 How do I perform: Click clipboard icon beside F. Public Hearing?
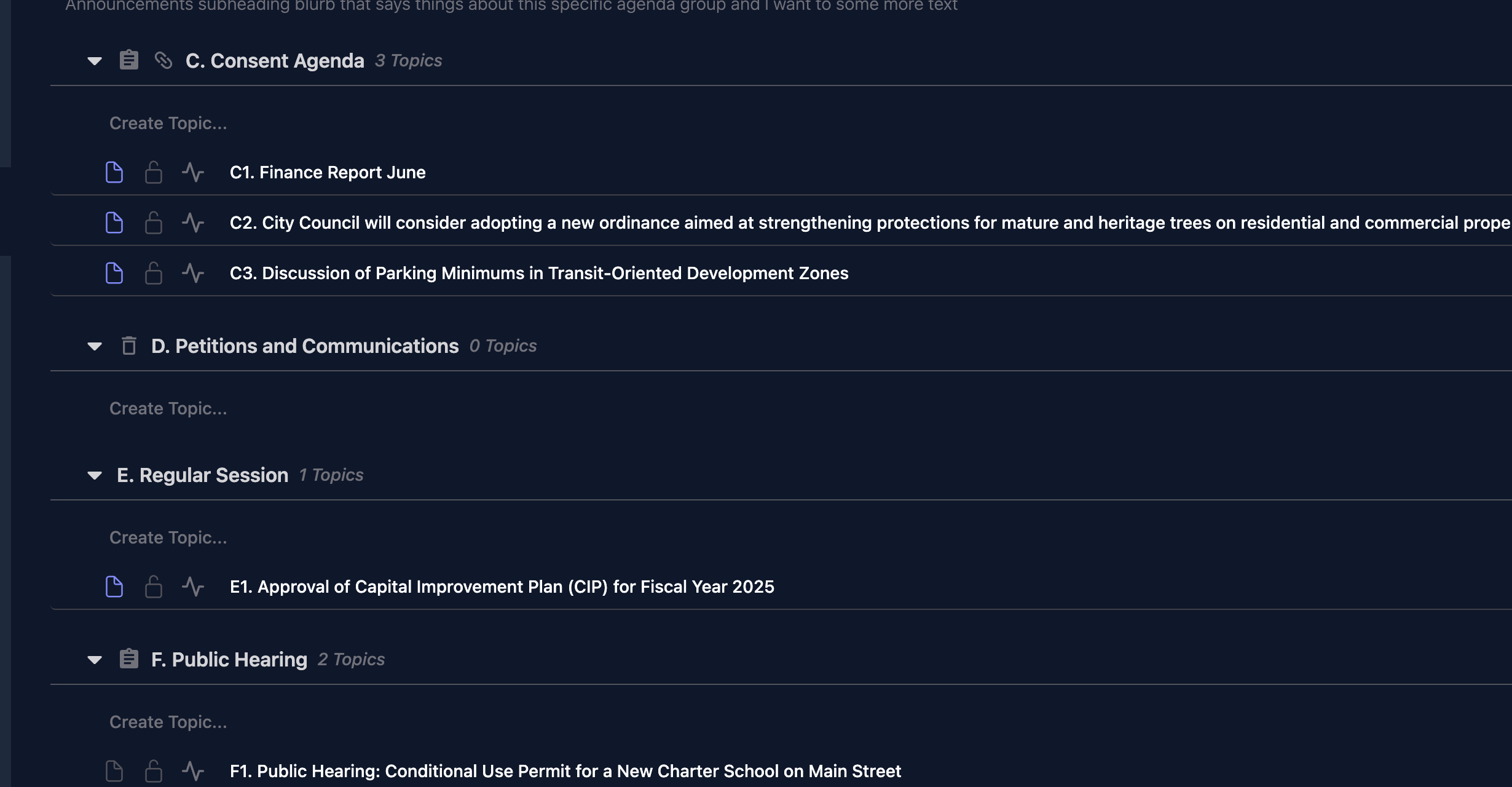click(128, 659)
